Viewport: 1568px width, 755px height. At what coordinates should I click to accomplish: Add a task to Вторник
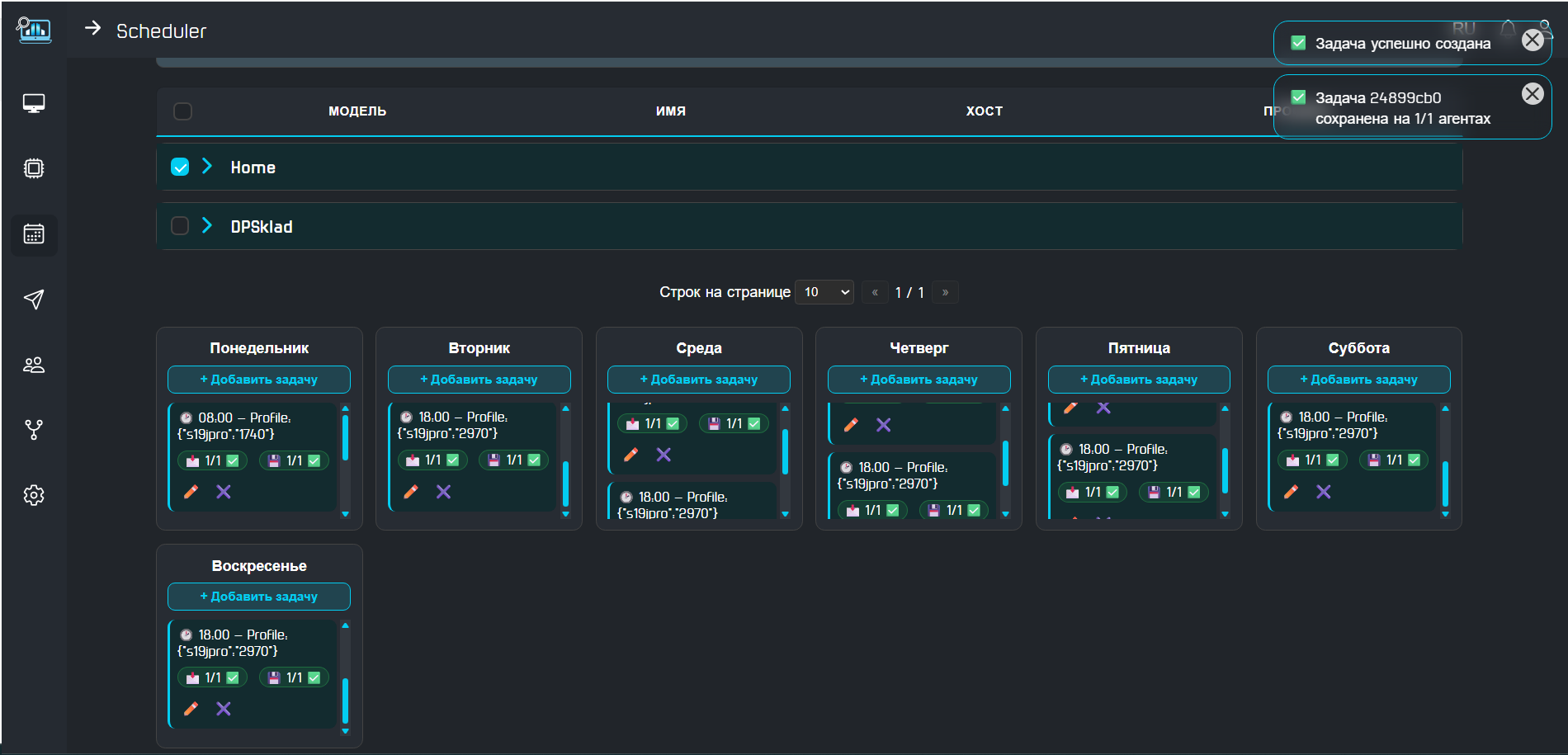[x=479, y=380]
